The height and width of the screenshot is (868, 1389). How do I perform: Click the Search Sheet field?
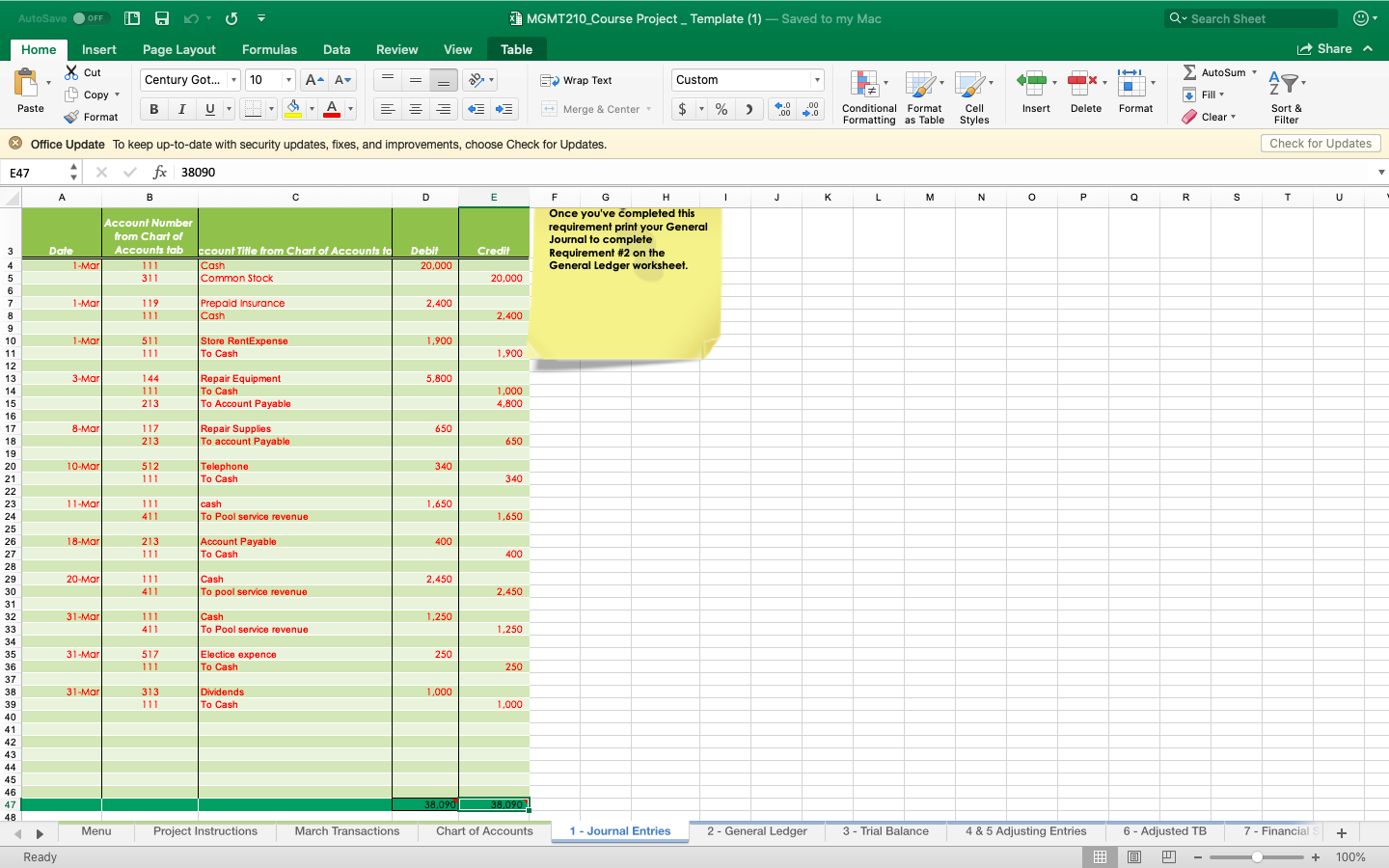point(1252,18)
